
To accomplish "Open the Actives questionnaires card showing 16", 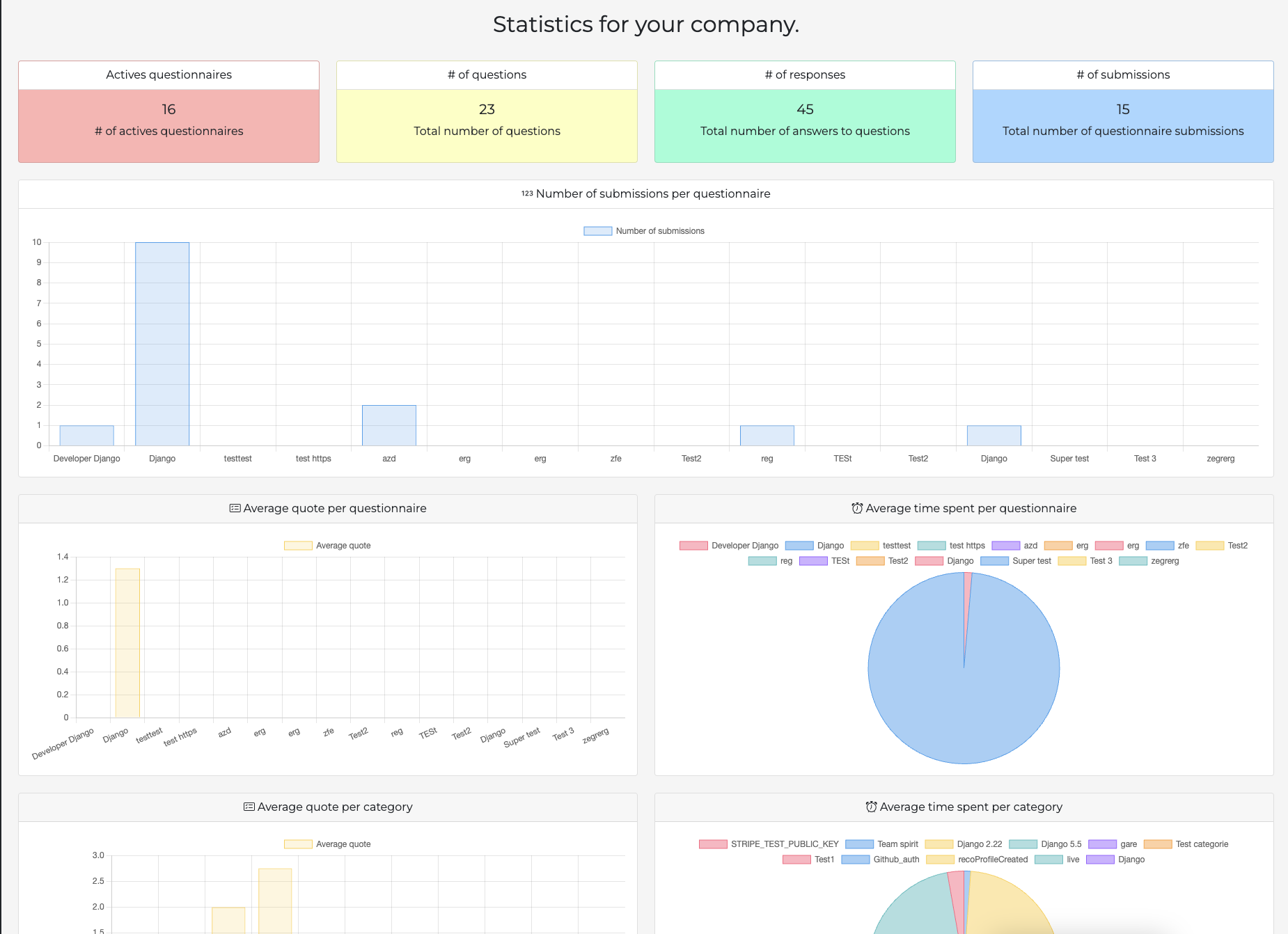I will pos(169,112).
